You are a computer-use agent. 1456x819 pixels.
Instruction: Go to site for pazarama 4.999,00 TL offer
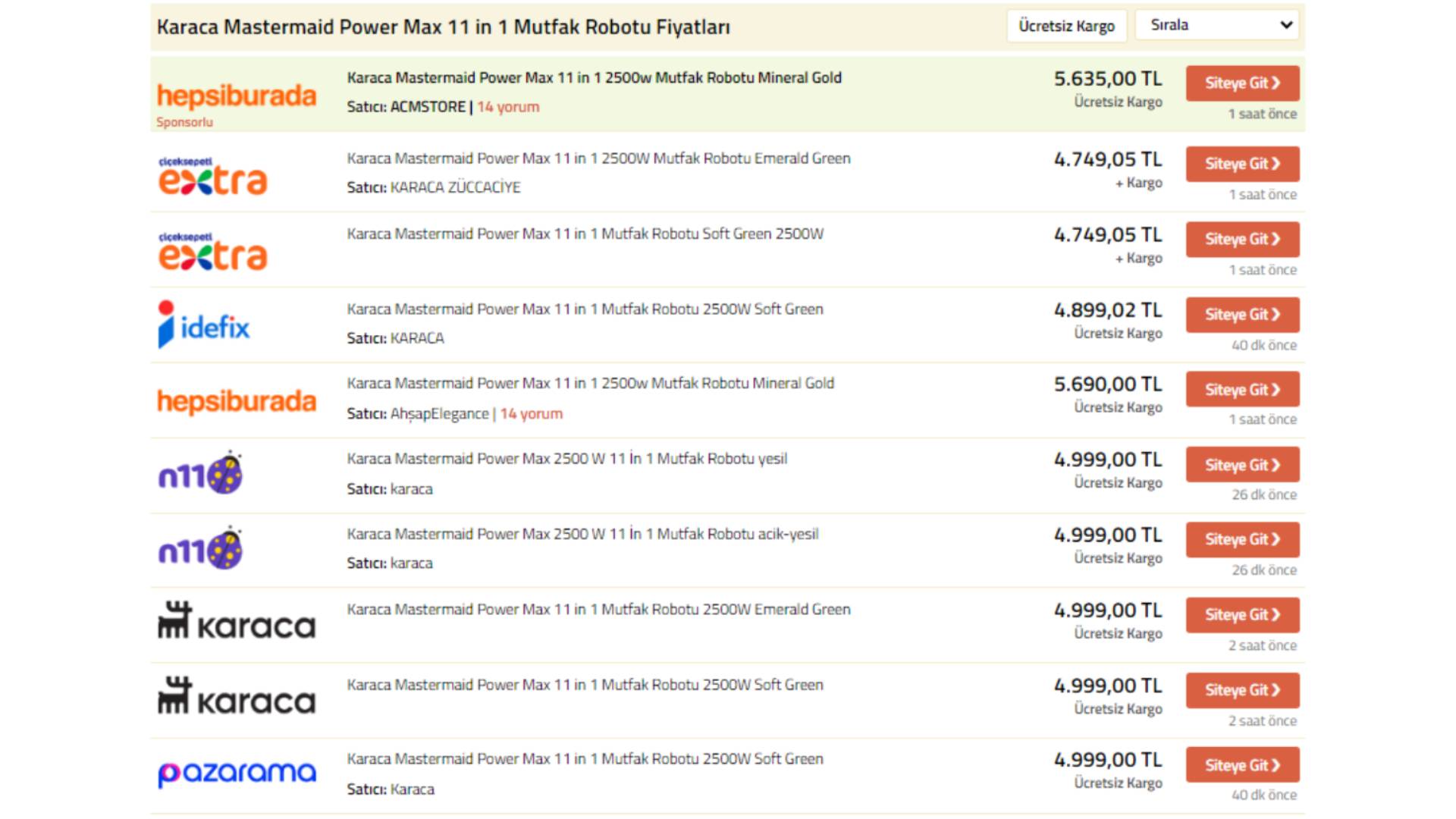[1243, 765]
